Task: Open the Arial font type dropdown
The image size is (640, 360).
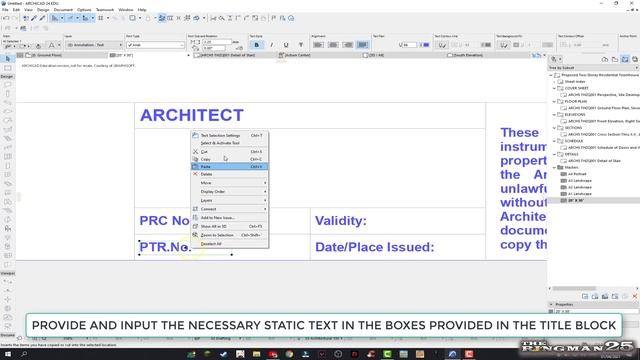Action: point(155,45)
